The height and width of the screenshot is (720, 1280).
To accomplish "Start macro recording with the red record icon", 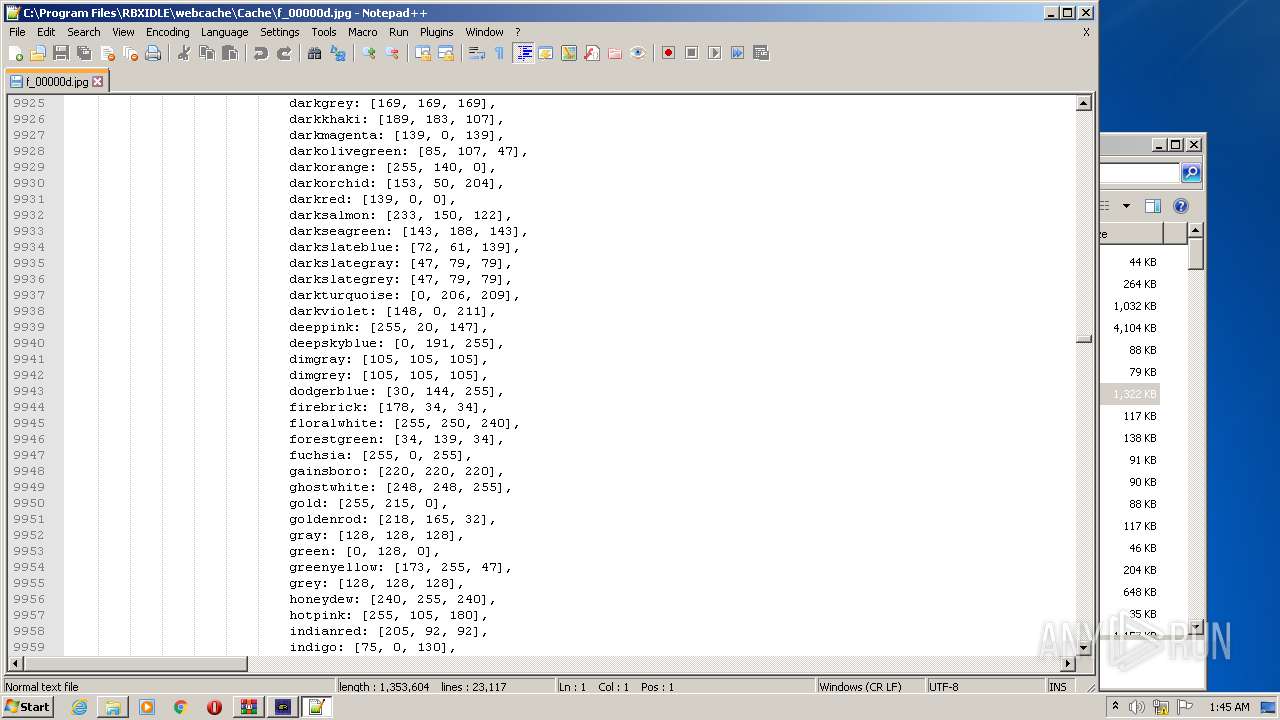I will (x=668, y=53).
